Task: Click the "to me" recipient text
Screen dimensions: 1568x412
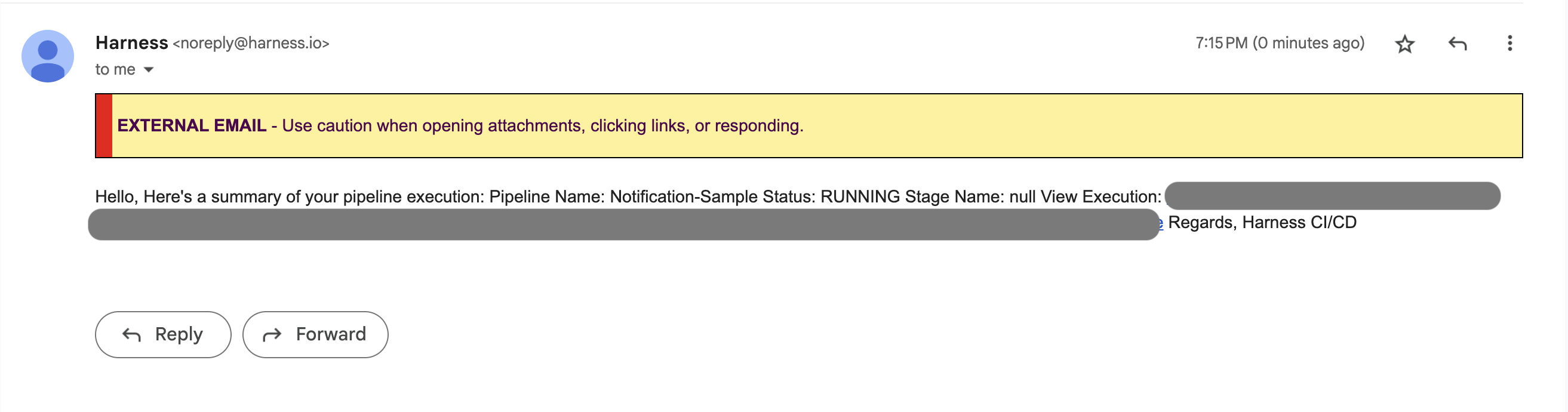Action: click(x=115, y=70)
